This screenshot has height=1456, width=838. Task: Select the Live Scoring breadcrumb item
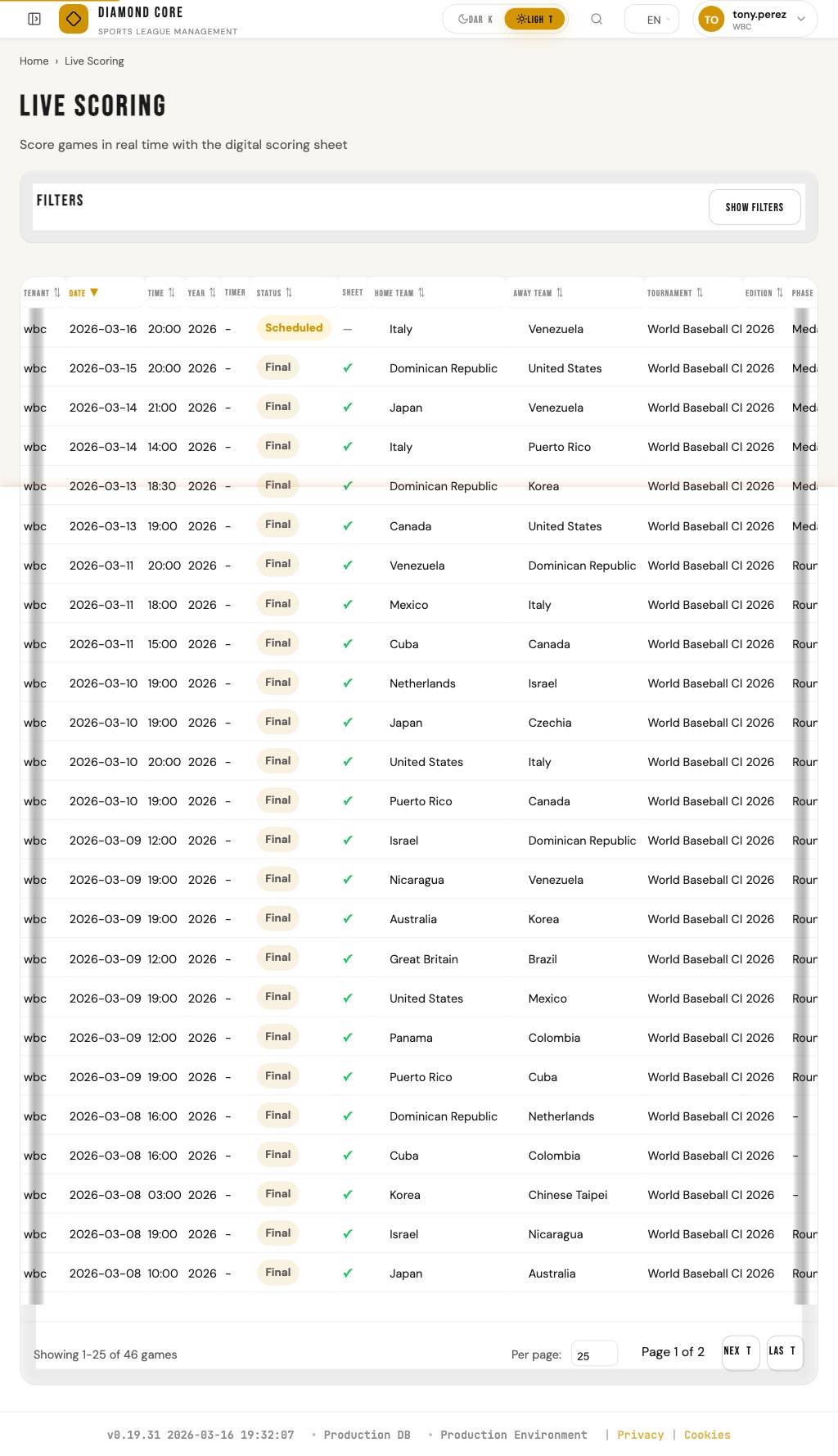click(94, 61)
